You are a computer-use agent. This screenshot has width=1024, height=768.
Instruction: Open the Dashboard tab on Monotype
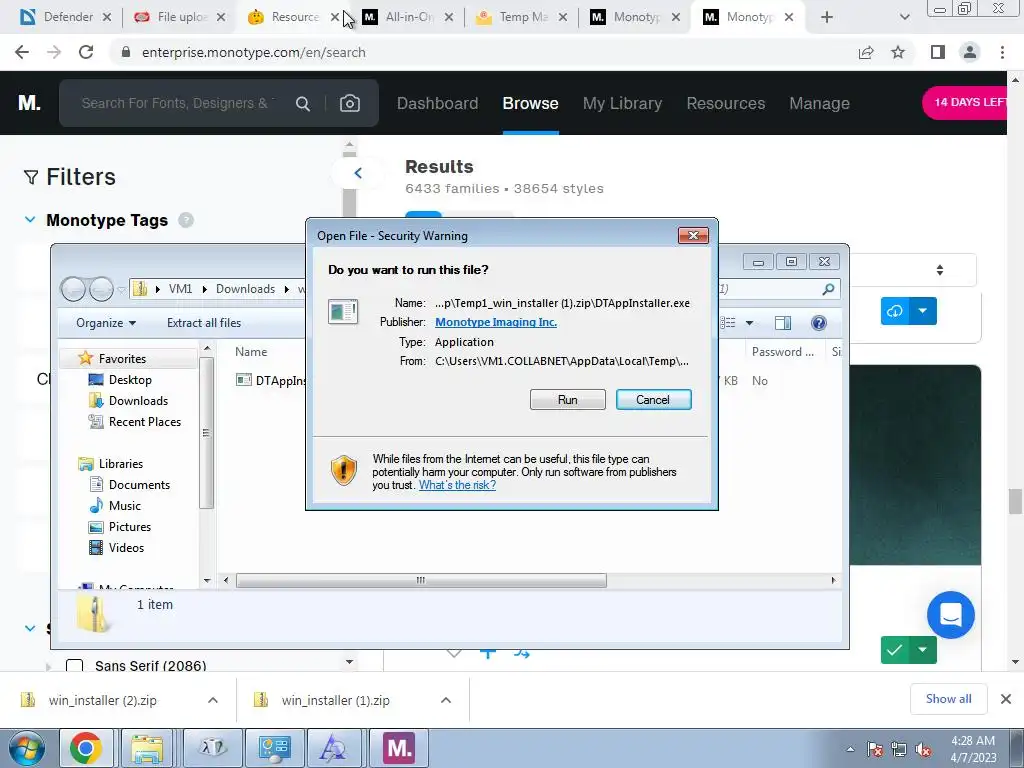click(x=438, y=103)
